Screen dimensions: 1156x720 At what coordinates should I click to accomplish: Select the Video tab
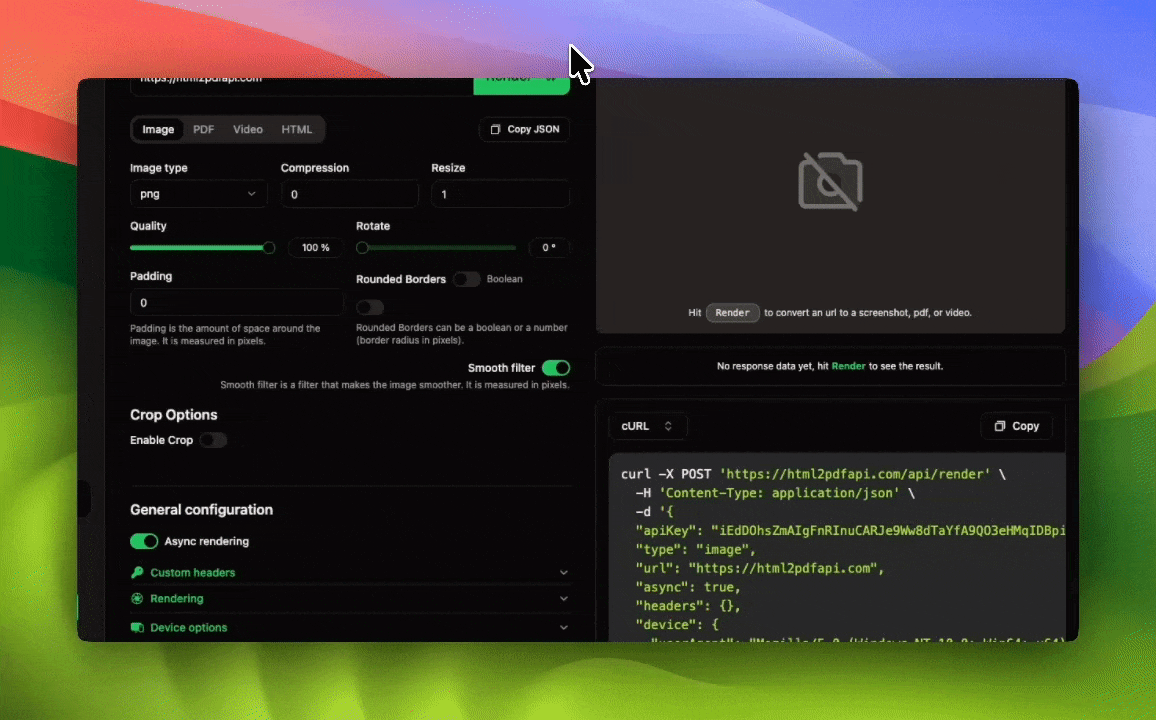(x=248, y=130)
